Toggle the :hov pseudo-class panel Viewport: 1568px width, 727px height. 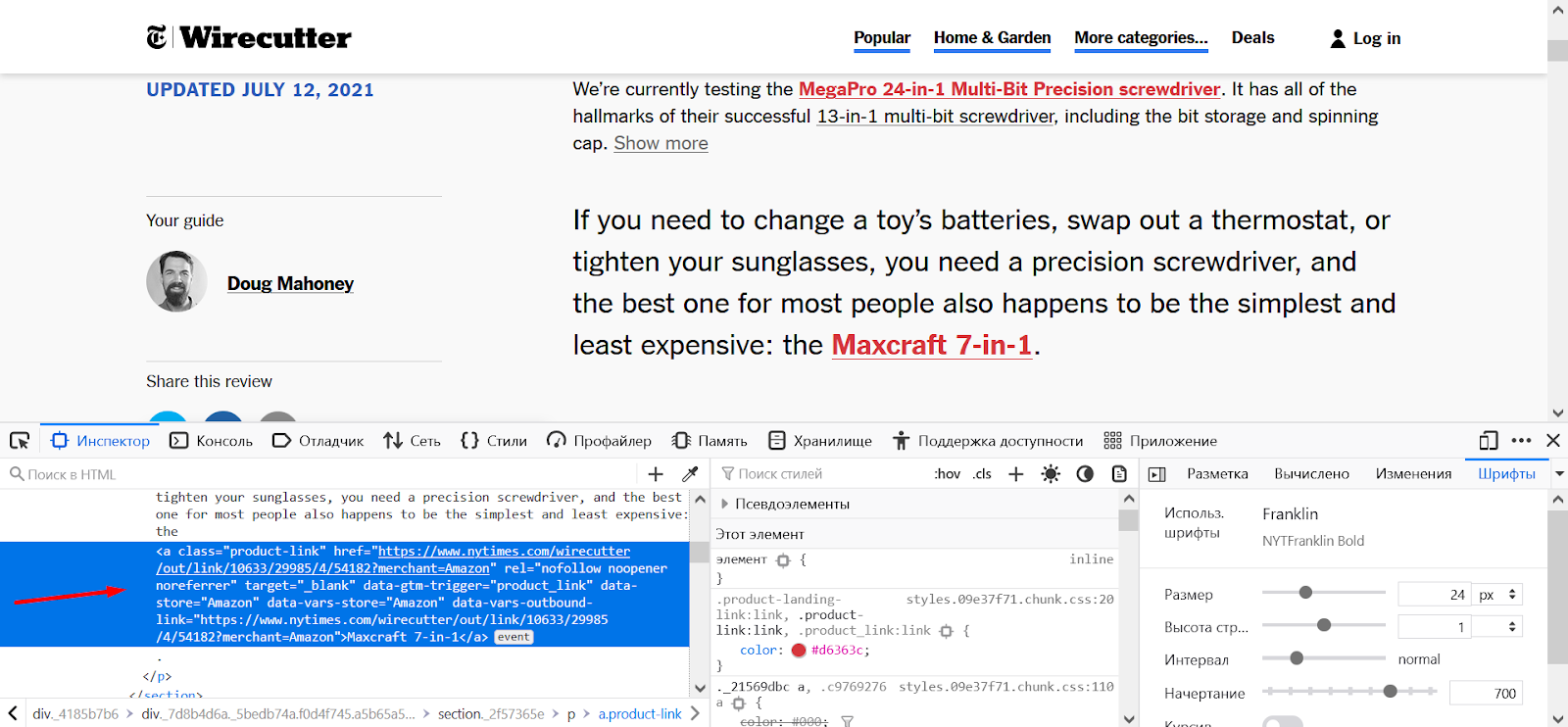click(948, 474)
